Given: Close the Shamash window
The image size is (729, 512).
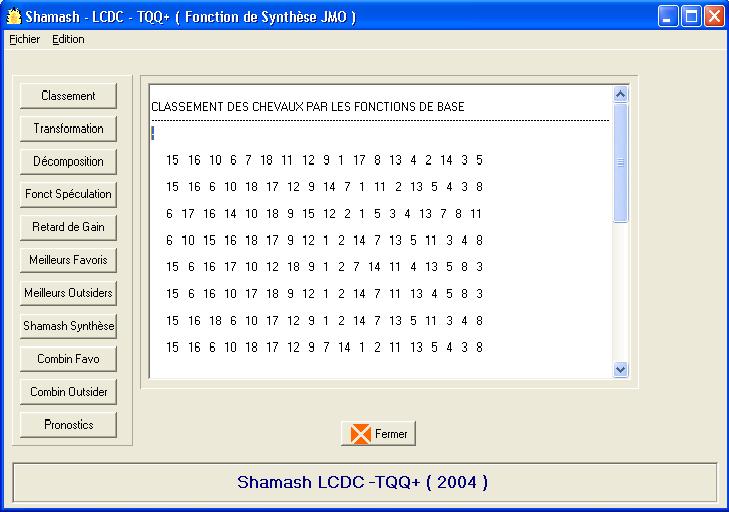Looking at the screenshot, I should coord(714,17).
